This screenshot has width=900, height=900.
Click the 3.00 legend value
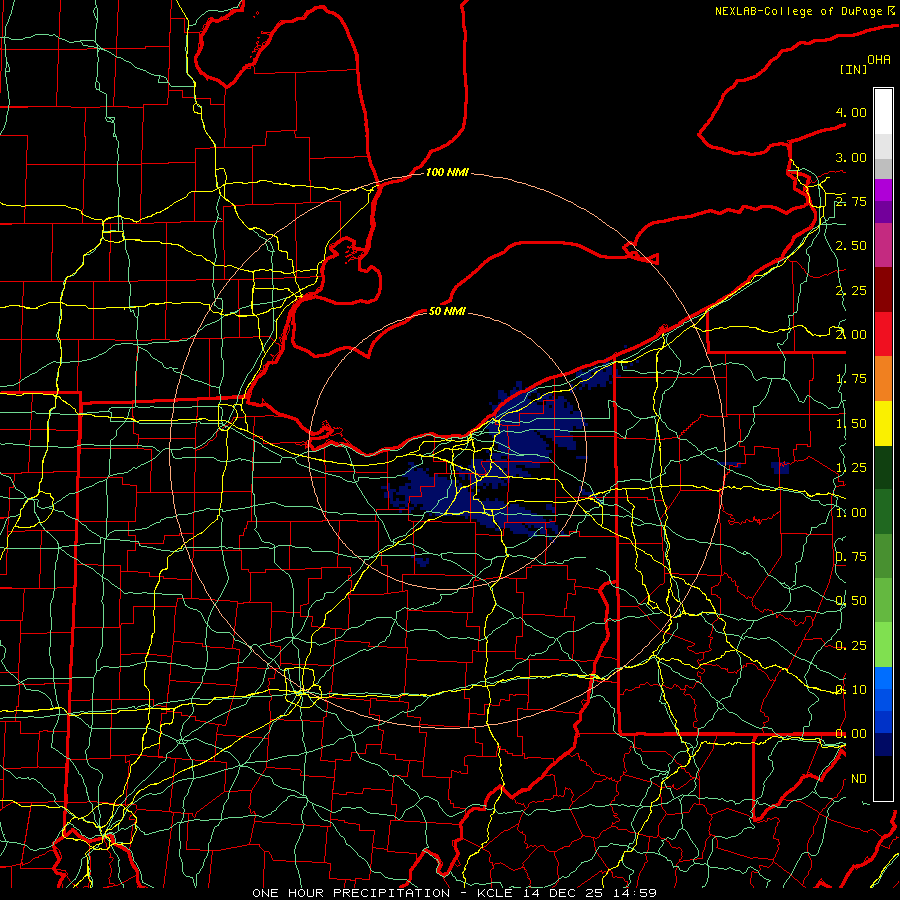click(851, 157)
